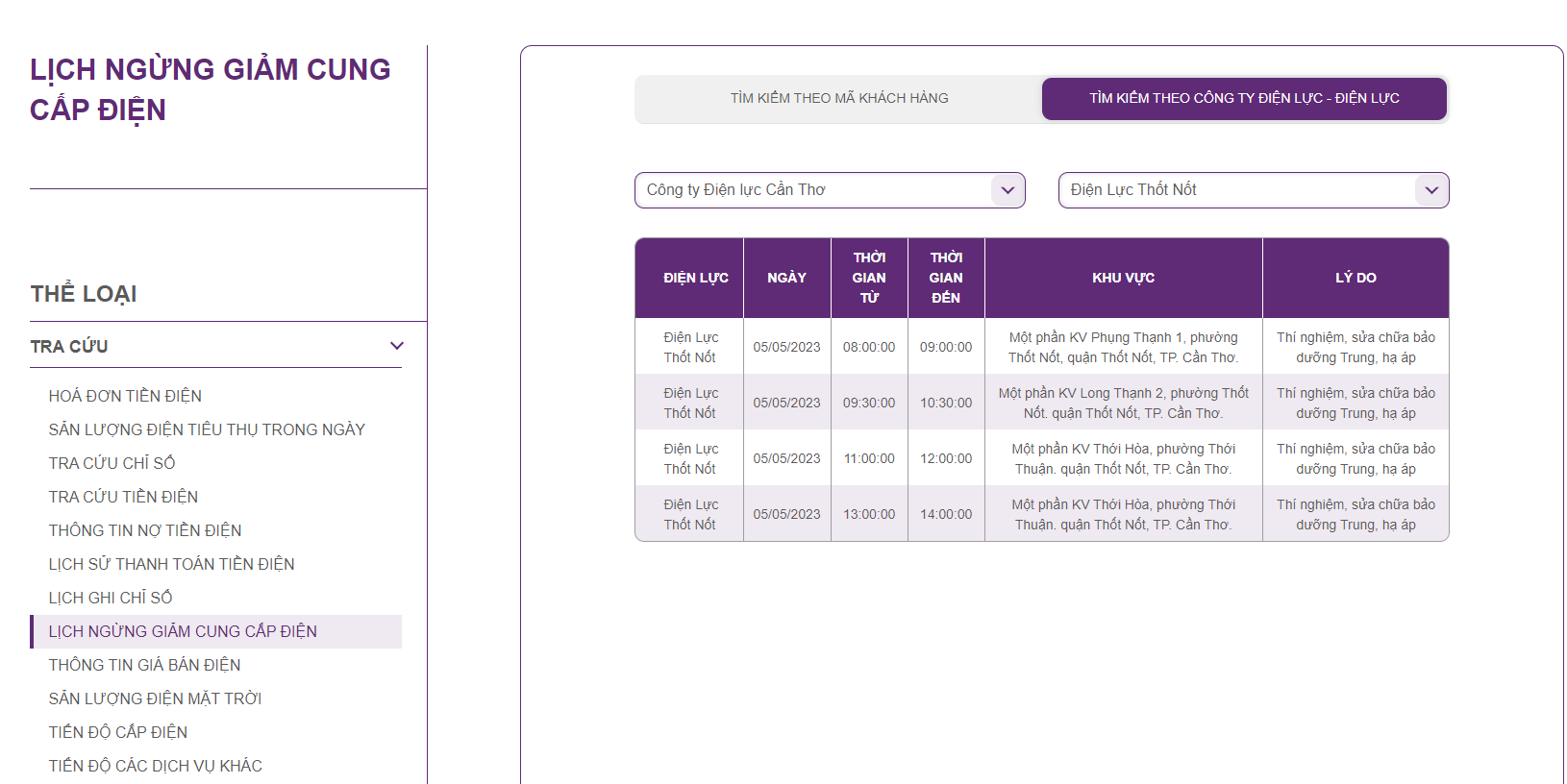This screenshot has width=1567, height=784.
Task: Go to Sản lượng điện mặt trời
Action: [x=155, y=698]
